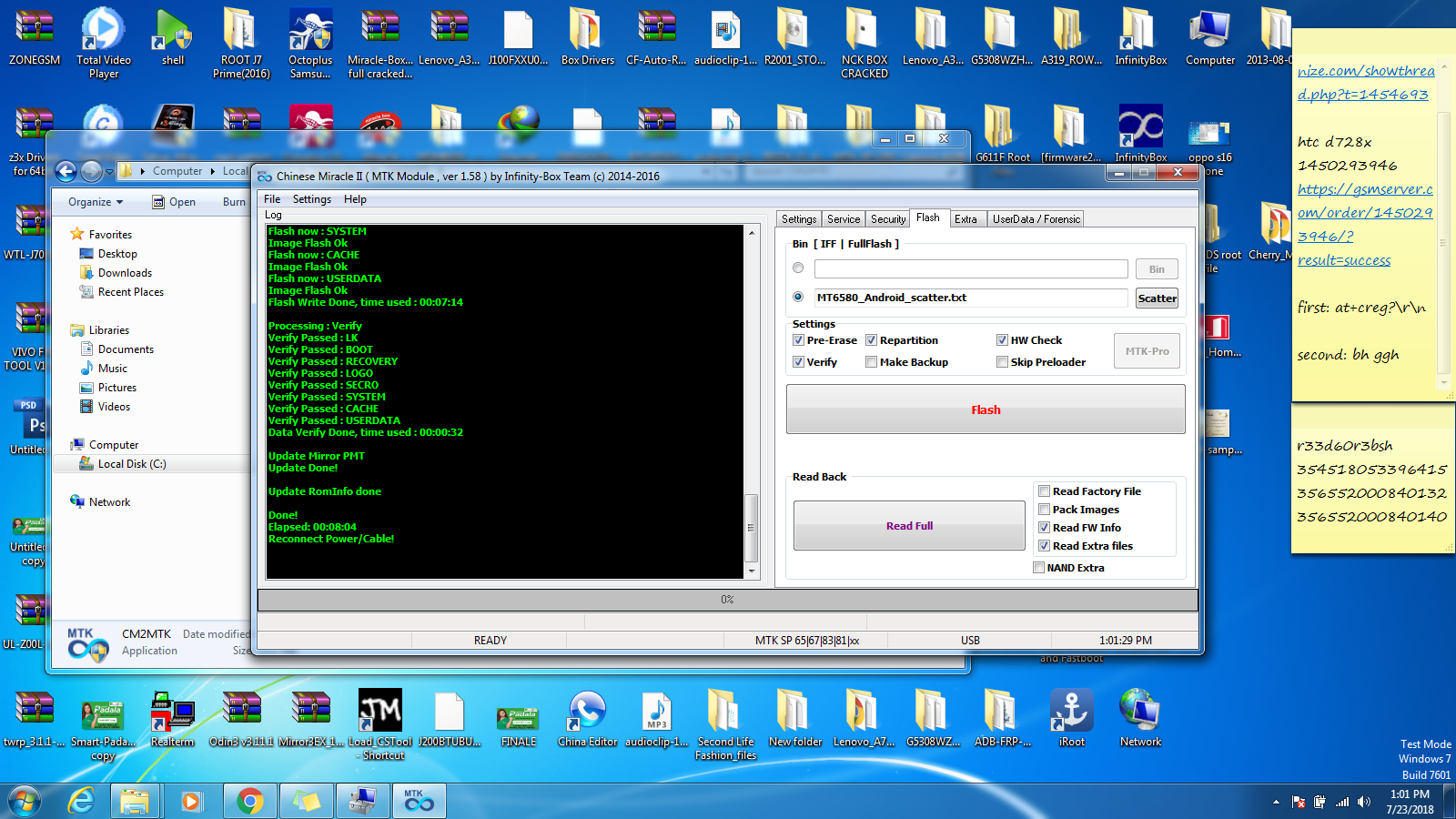Open the Extra tab

coord(966,219)
